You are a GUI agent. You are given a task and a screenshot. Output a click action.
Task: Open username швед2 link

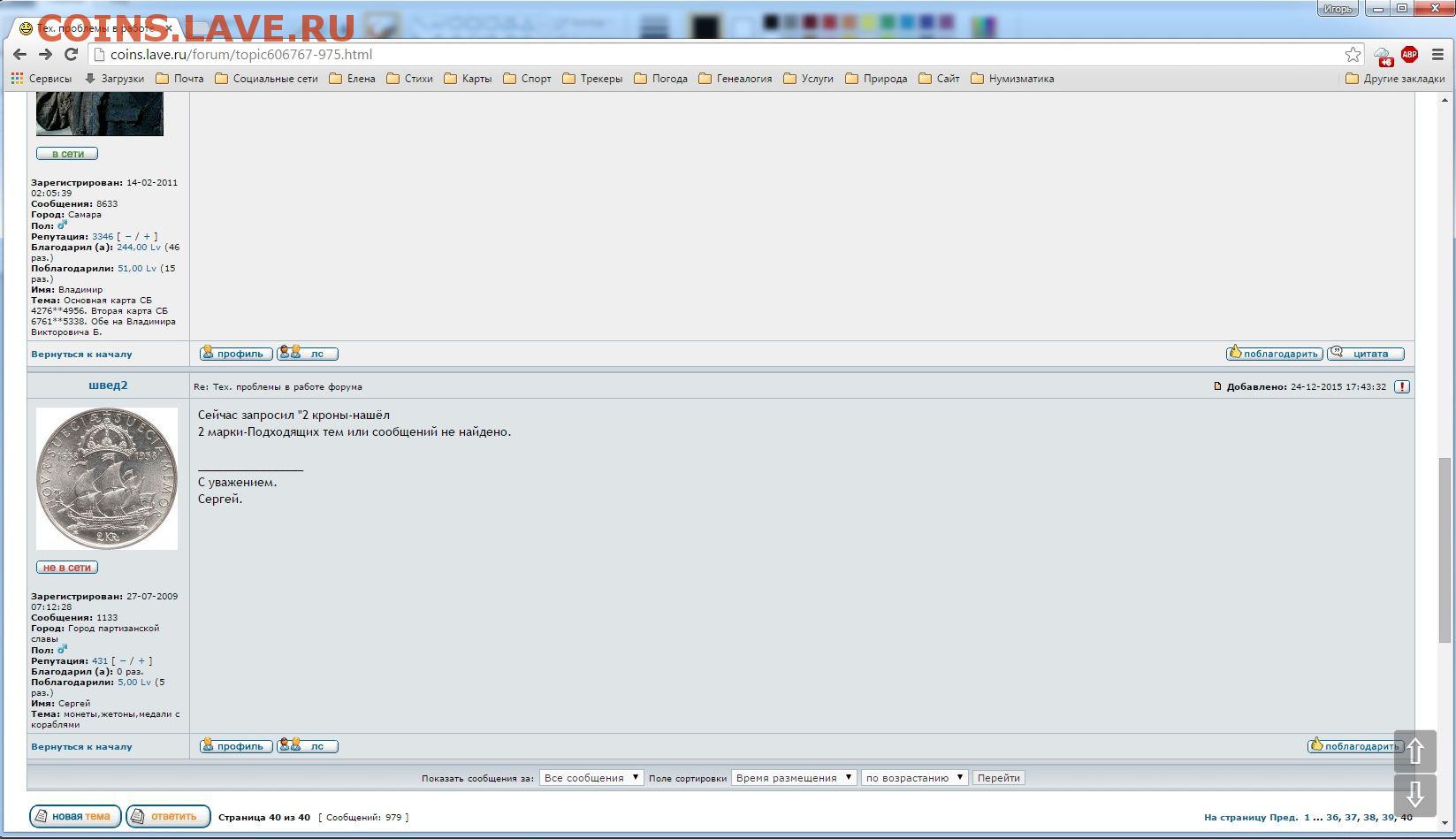[x=108, y=385]
